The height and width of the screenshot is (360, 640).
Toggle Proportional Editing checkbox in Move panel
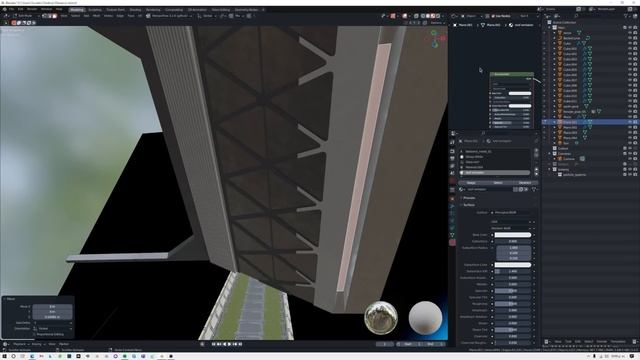pos(35,334)
